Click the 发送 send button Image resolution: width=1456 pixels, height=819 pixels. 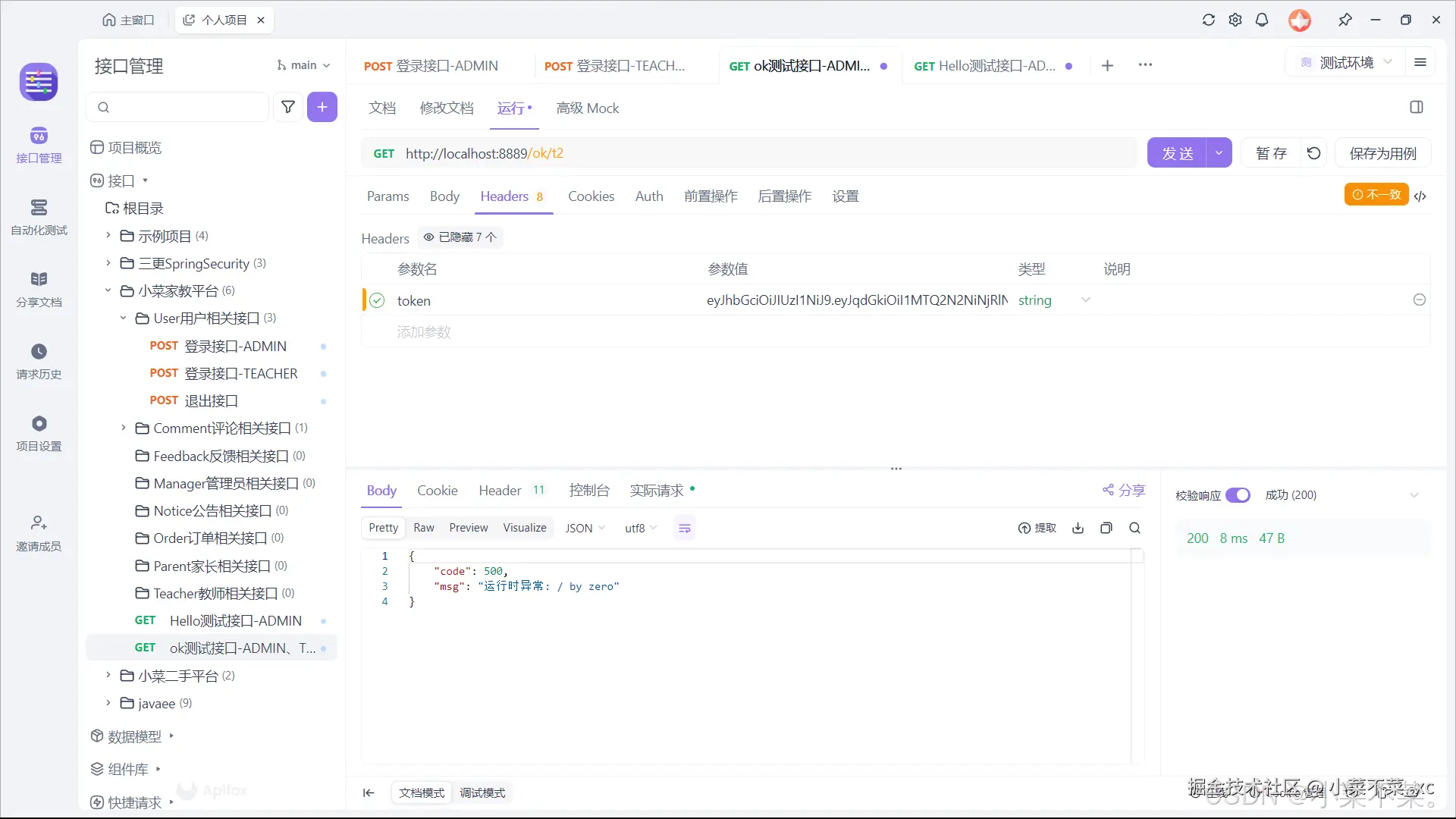[1177, 153]
